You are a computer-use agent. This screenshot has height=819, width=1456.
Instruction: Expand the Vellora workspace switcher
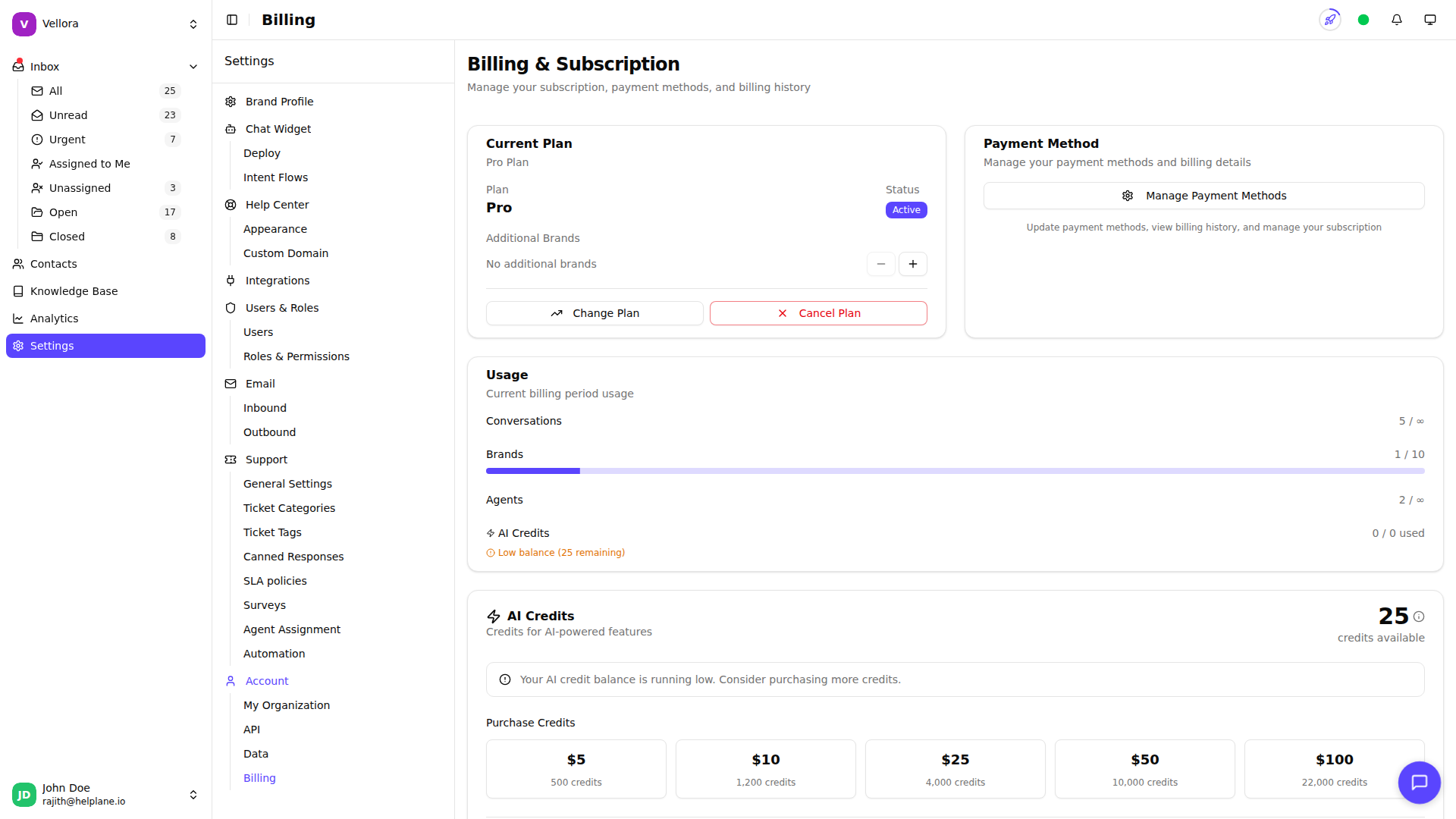coord(193,24)
